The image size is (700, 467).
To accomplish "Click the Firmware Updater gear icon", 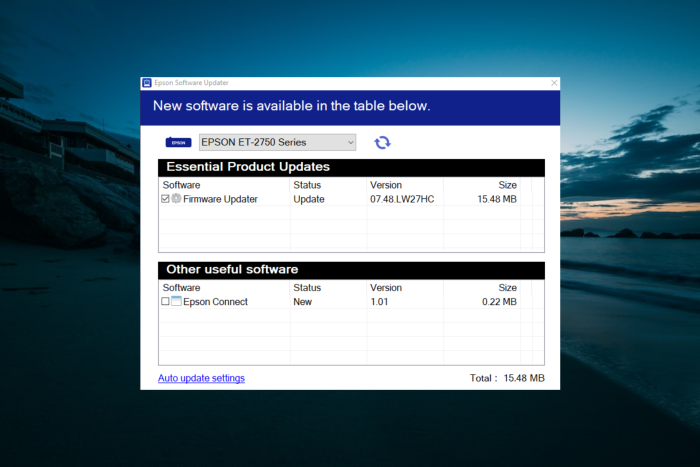I will (x=176, y=198).
